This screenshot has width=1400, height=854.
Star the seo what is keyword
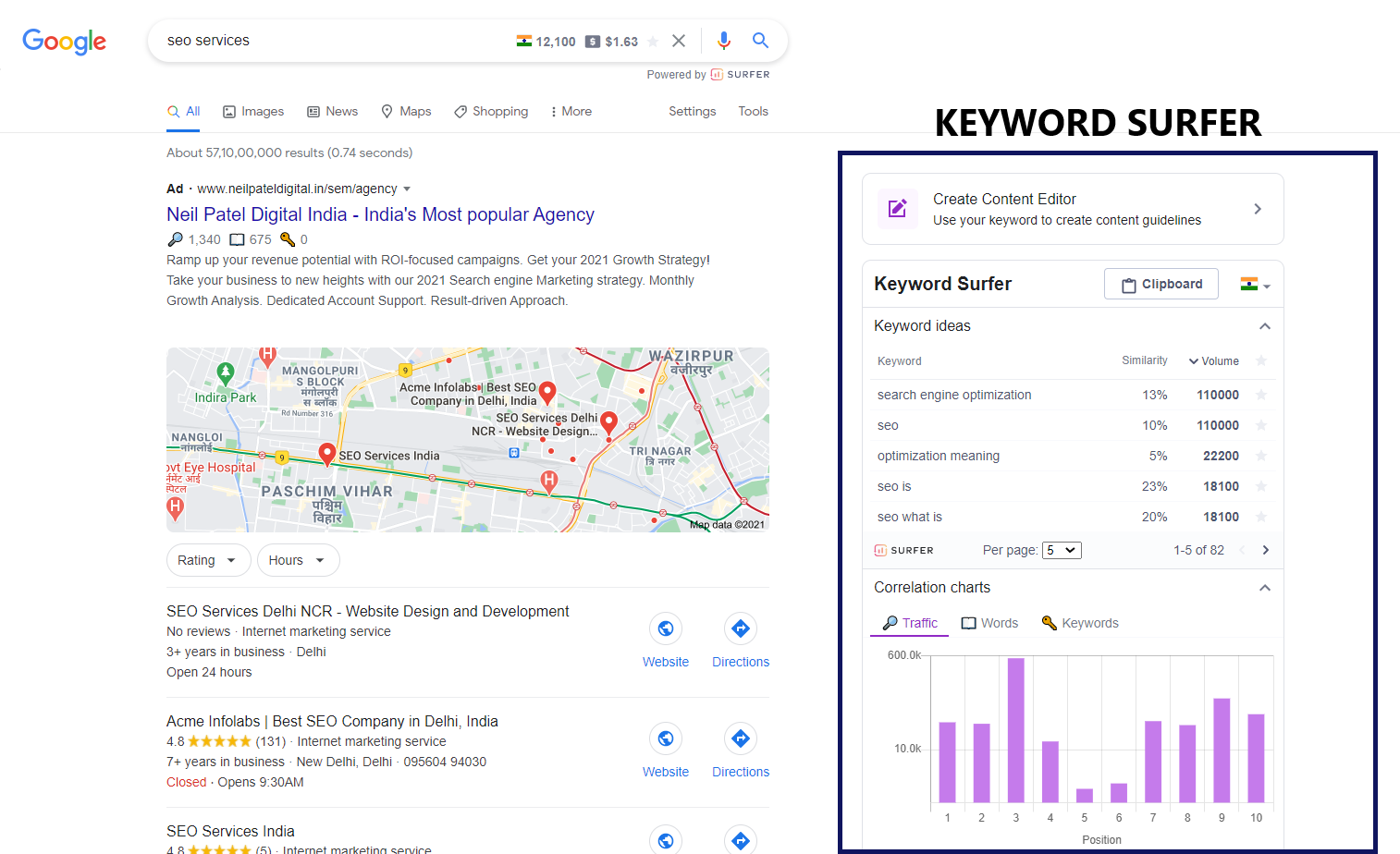coord(1261,517)
